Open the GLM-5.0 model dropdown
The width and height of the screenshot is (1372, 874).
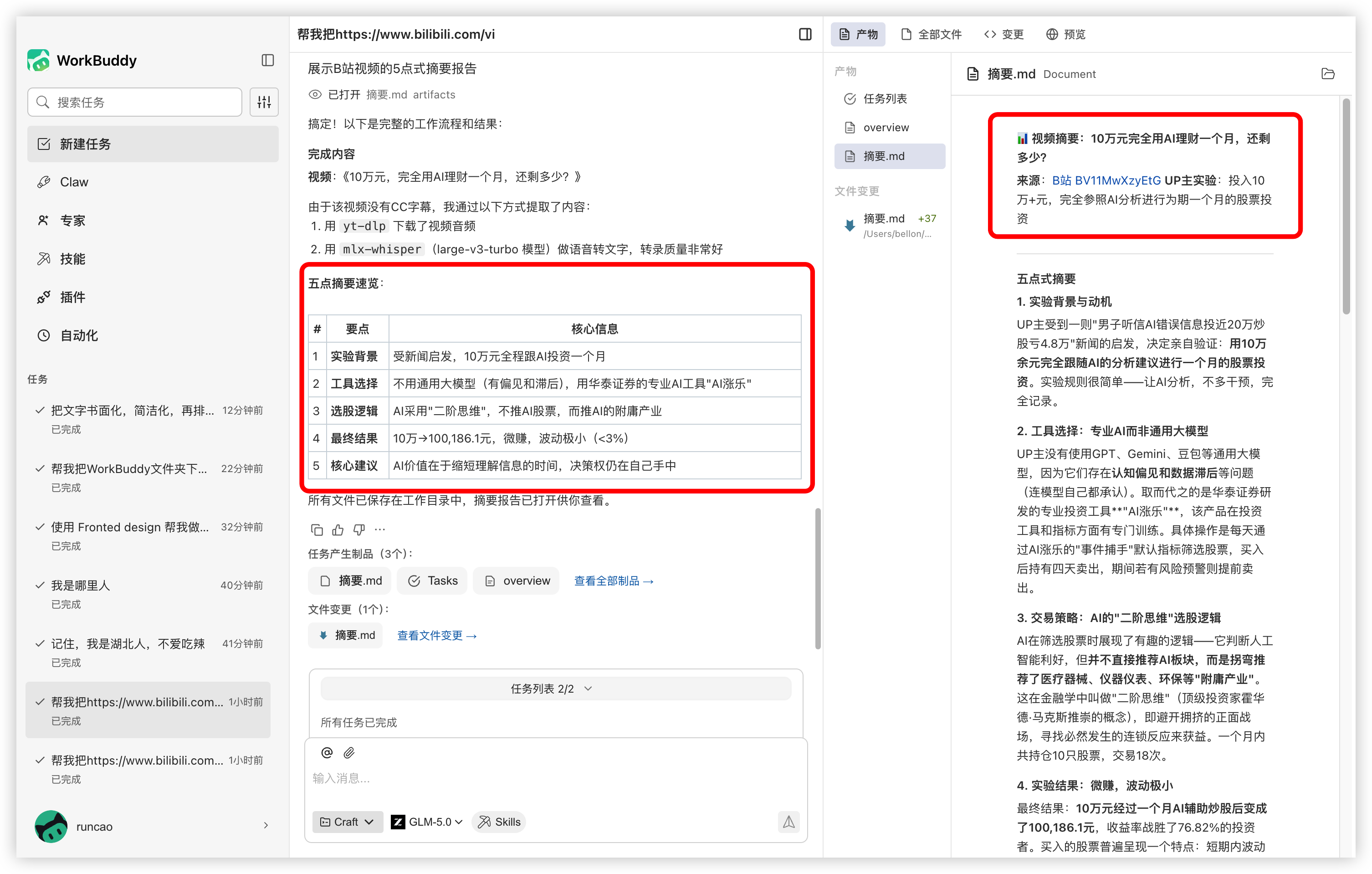[x=427, y=822]
